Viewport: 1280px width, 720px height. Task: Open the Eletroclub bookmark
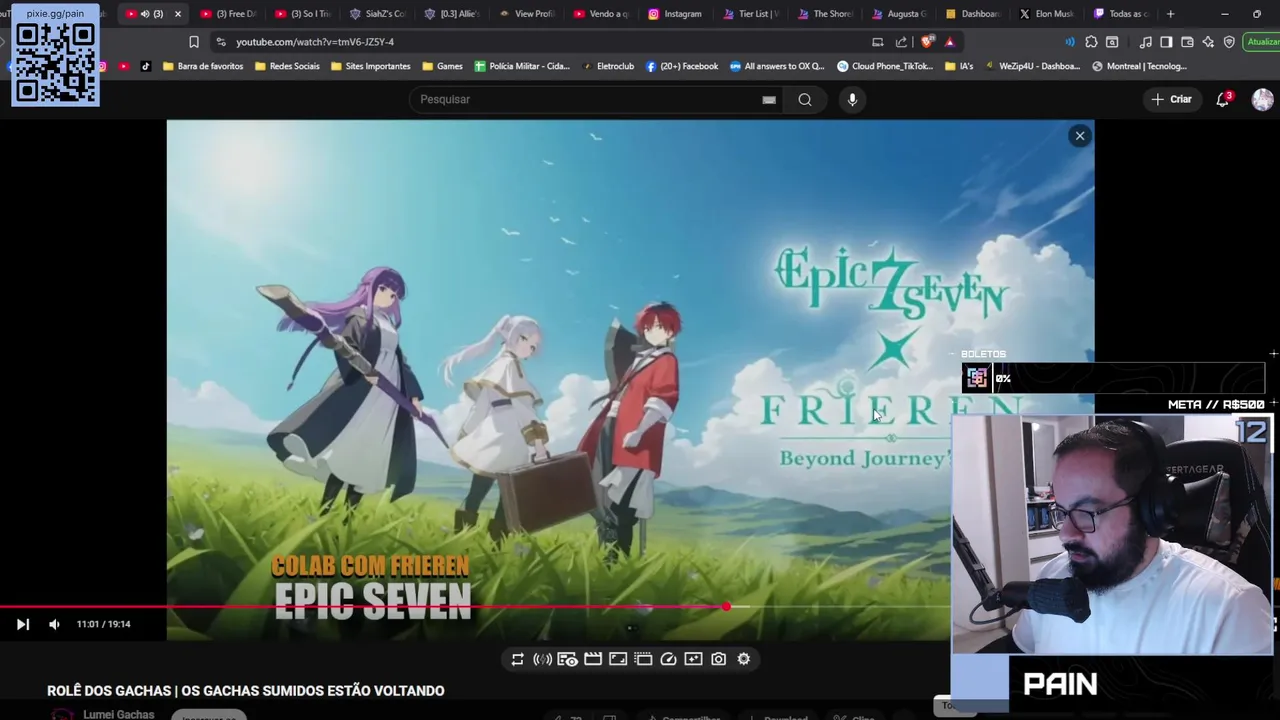pos(607,66)
